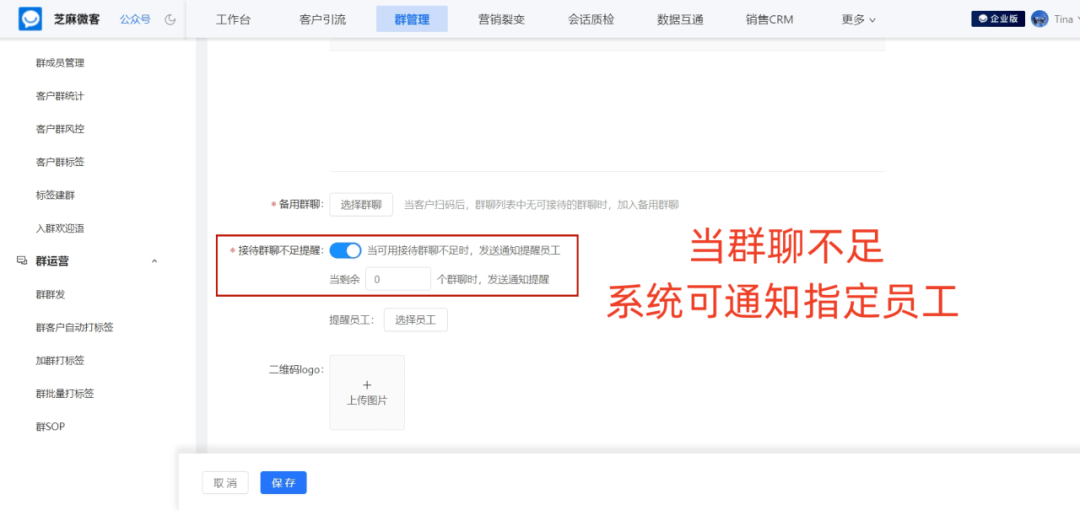Open the 更多 dropdown menu
Screen dimensions: 1080x510
tap(858, 19)
